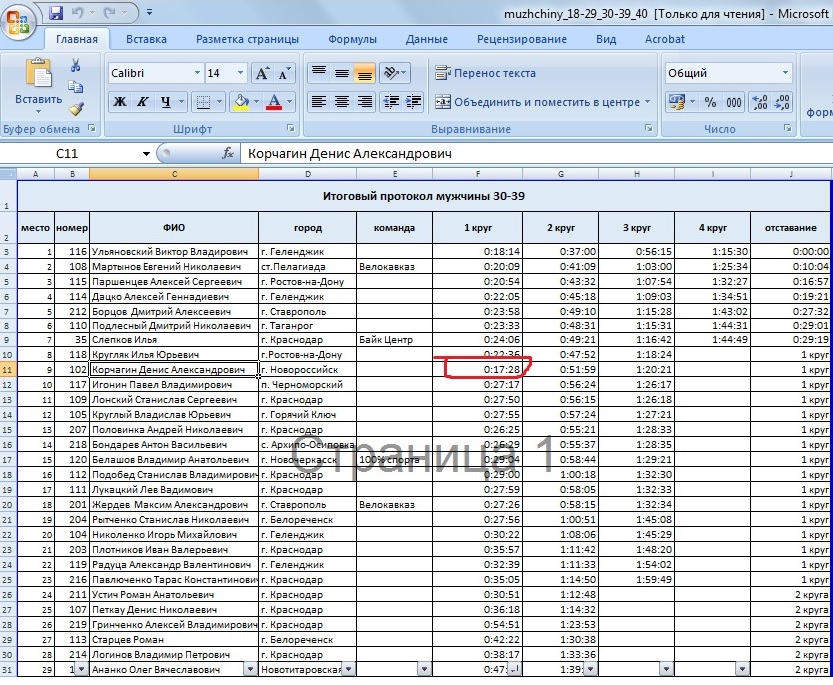Viewport: 833px width, 685px height.
Task: Click the increase decimal button
Action: [759, 102]
